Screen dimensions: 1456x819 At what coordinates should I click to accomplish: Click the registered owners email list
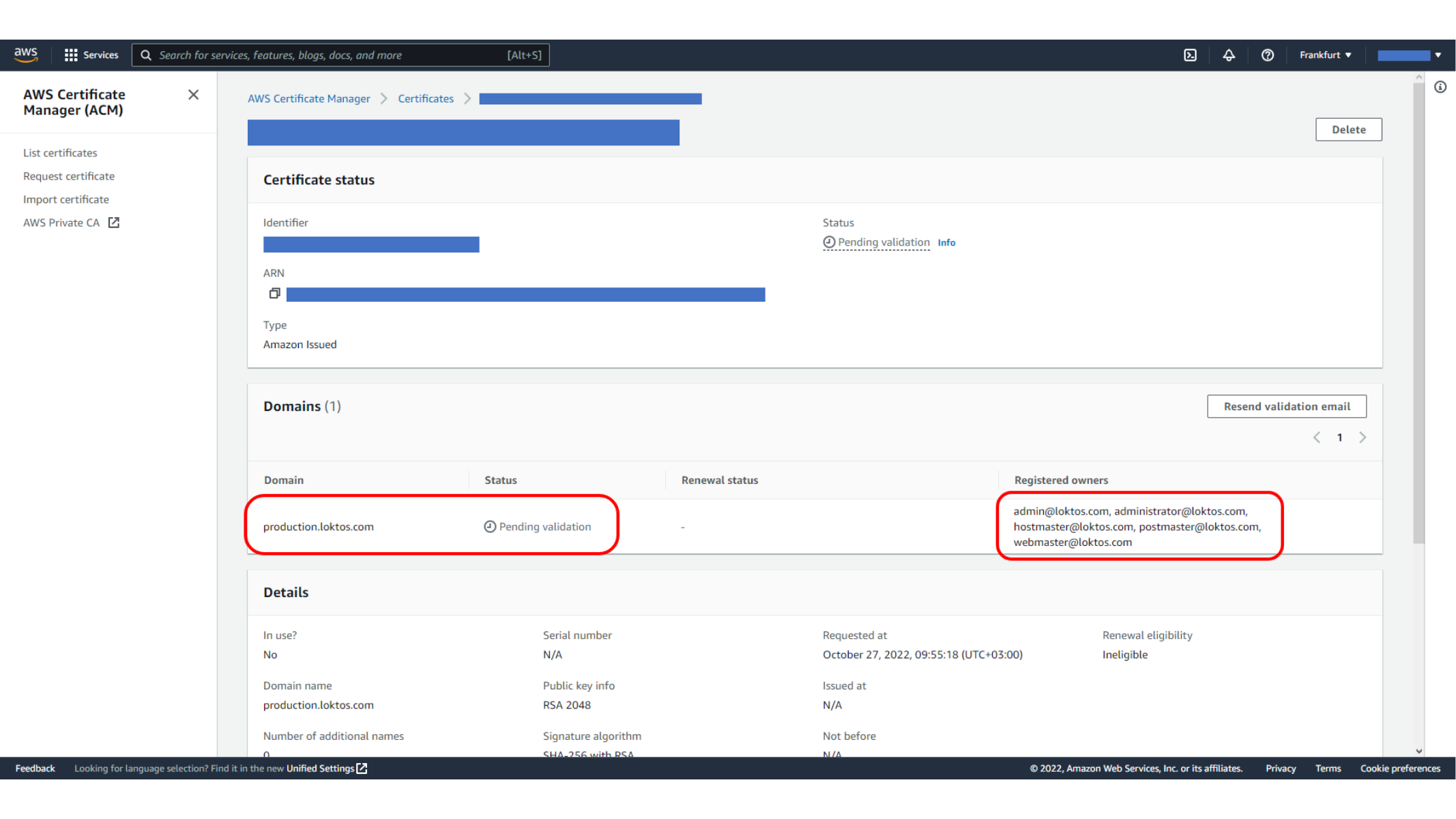pos(1137,527)
